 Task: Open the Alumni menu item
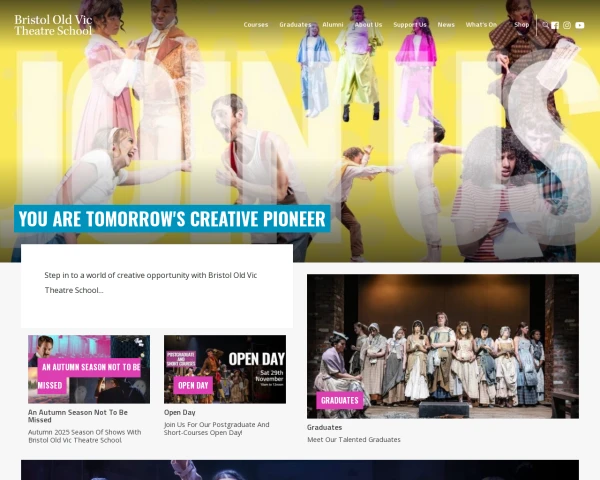tap(333, 24)
